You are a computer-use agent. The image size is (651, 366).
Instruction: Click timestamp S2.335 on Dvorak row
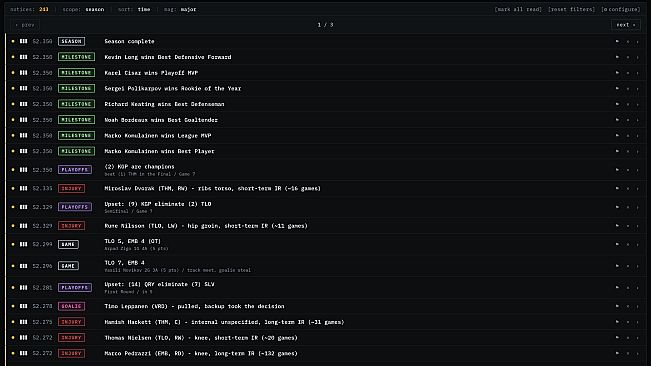point(42,188)
